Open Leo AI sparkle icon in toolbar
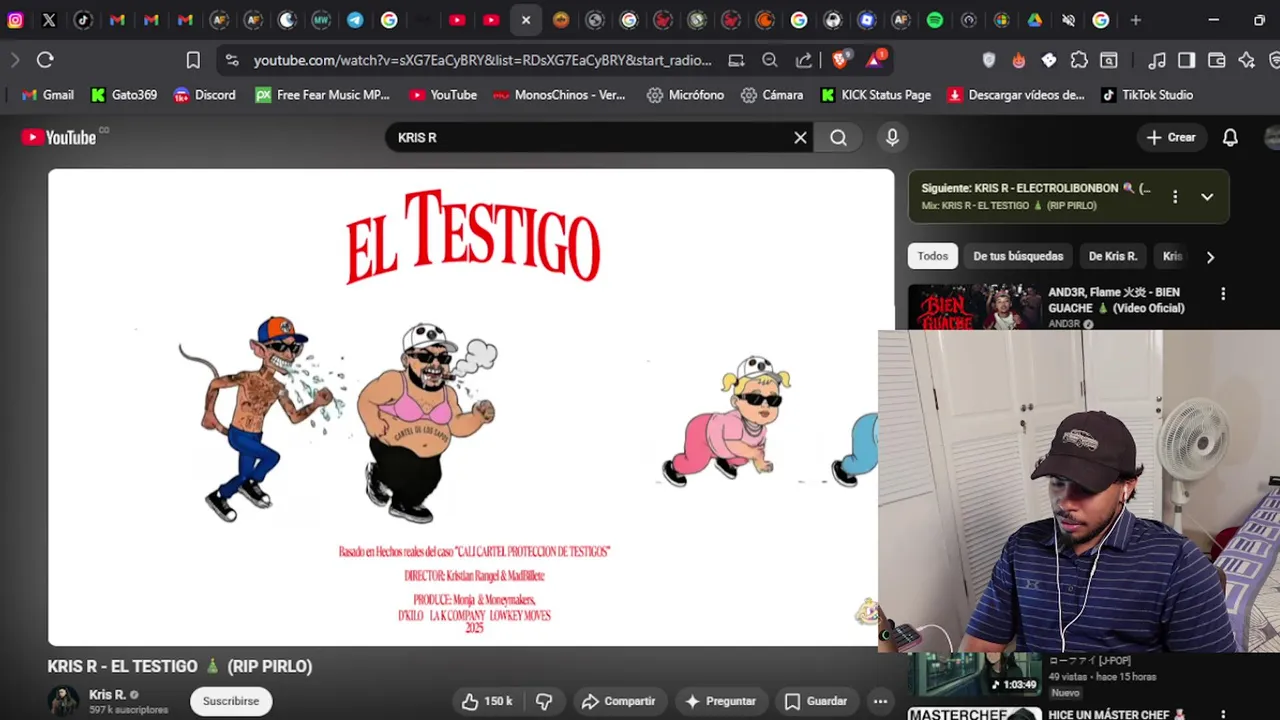Screen dimensions: 1280x720 [1247, 60]
